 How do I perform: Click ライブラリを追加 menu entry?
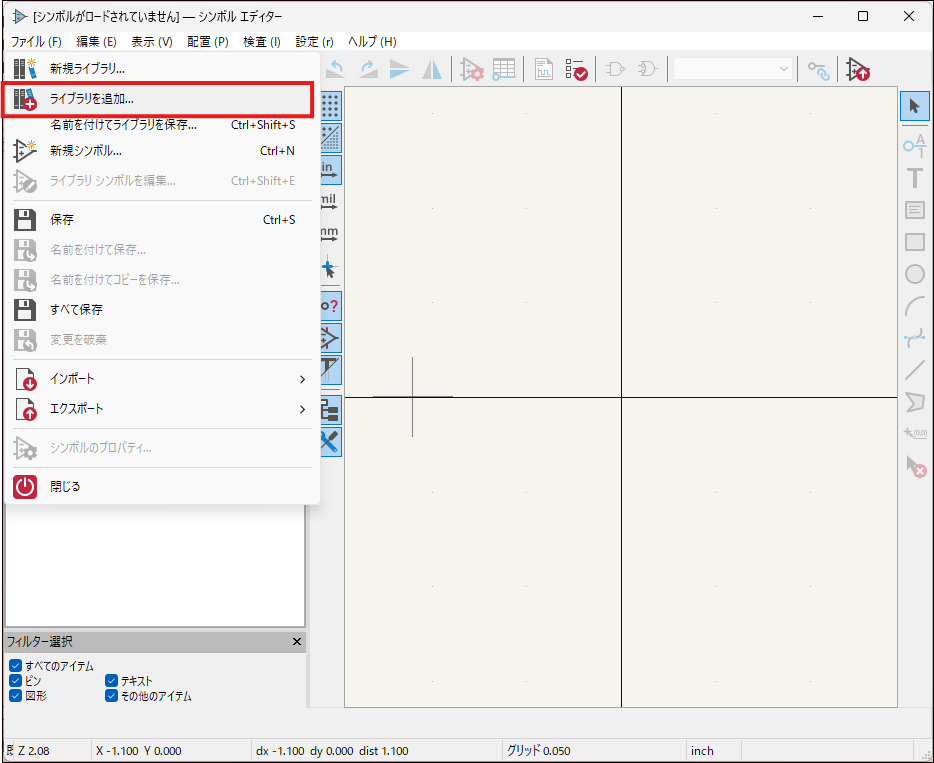[160, 99]
